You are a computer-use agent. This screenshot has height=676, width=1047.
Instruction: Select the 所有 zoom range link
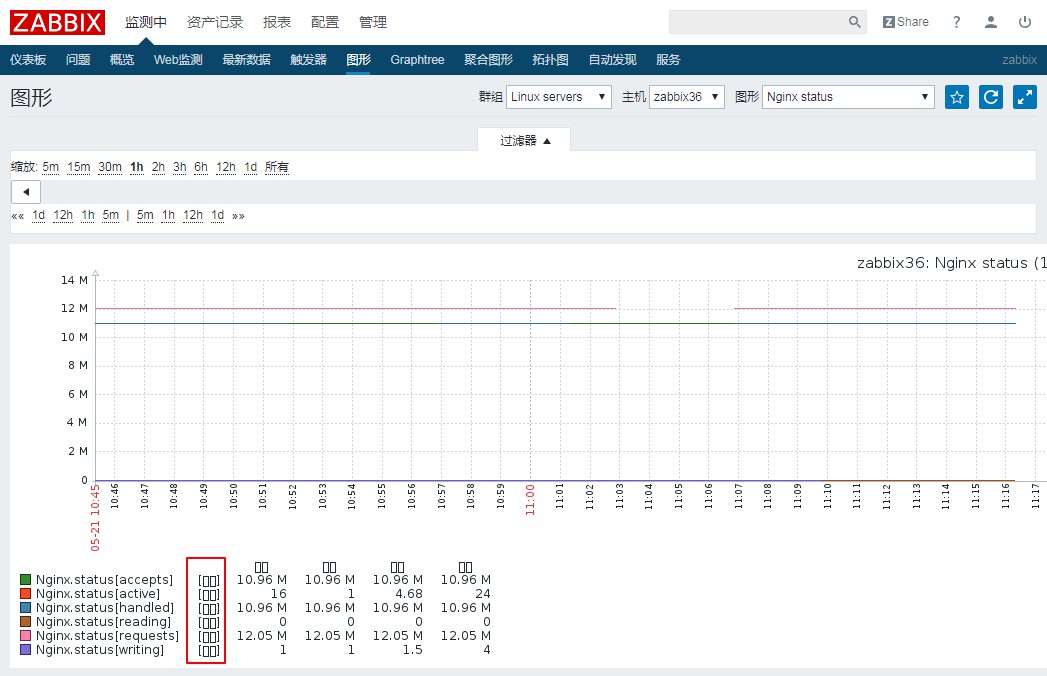point(277,167)
